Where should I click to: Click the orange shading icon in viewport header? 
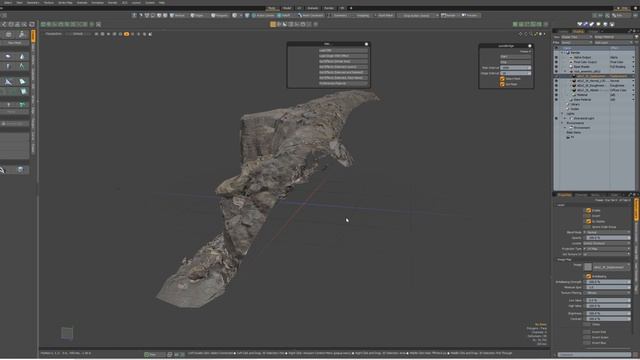point(127,34)
